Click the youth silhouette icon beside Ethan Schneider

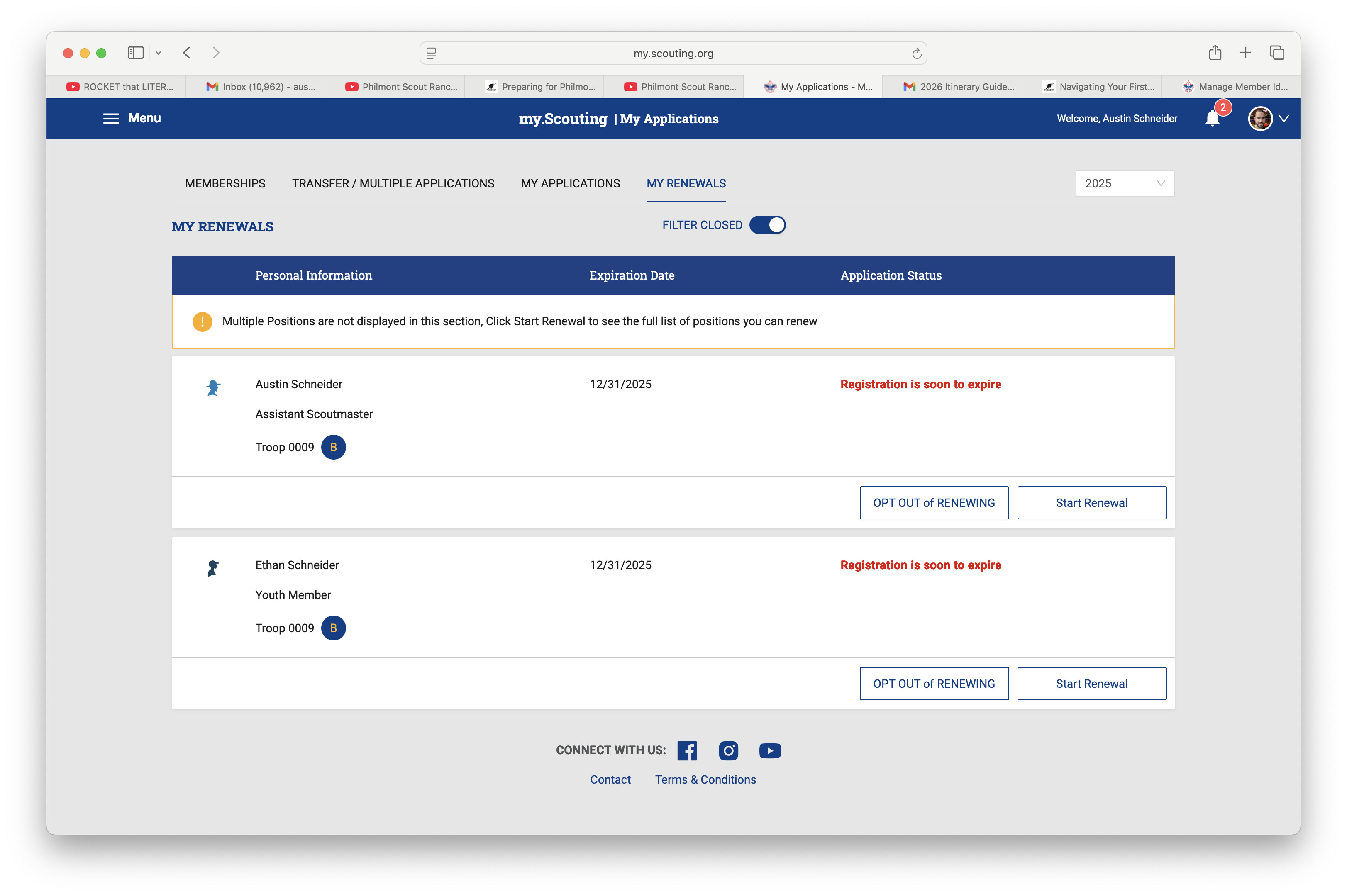[x=213, y=568]
